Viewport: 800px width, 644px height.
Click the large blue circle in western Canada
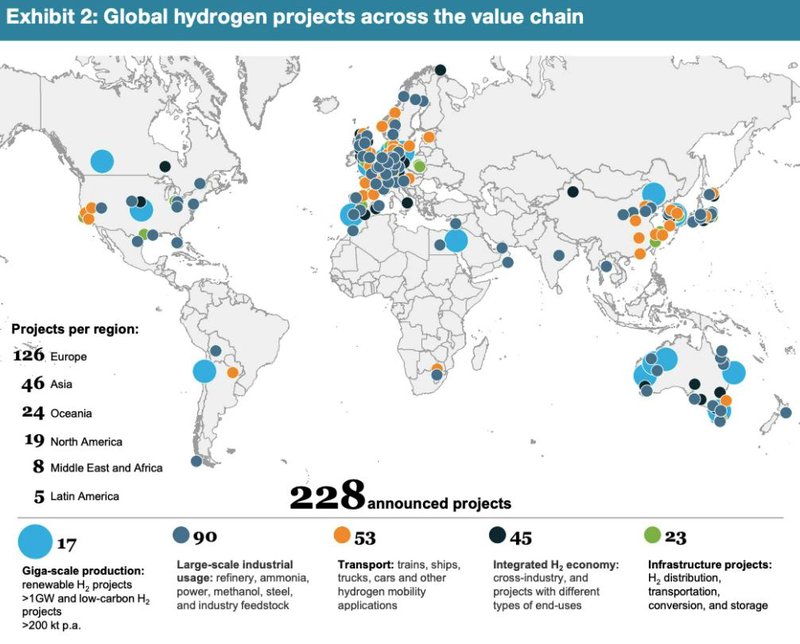102,161
